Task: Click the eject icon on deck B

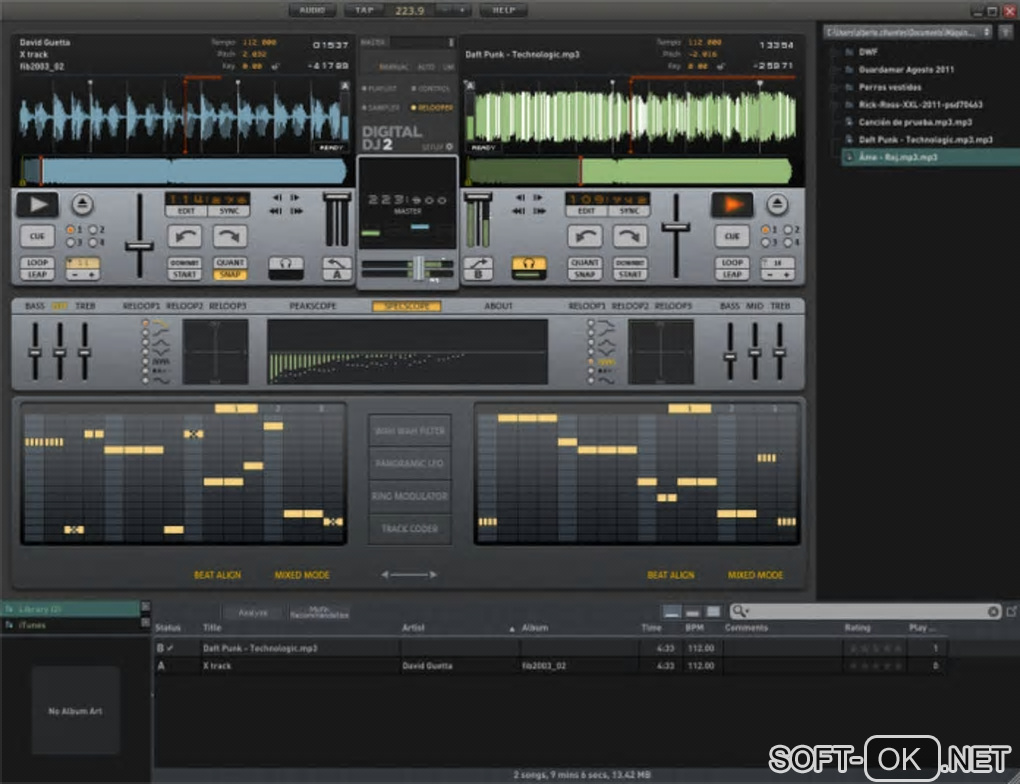Action: click(x=776, y=205)
